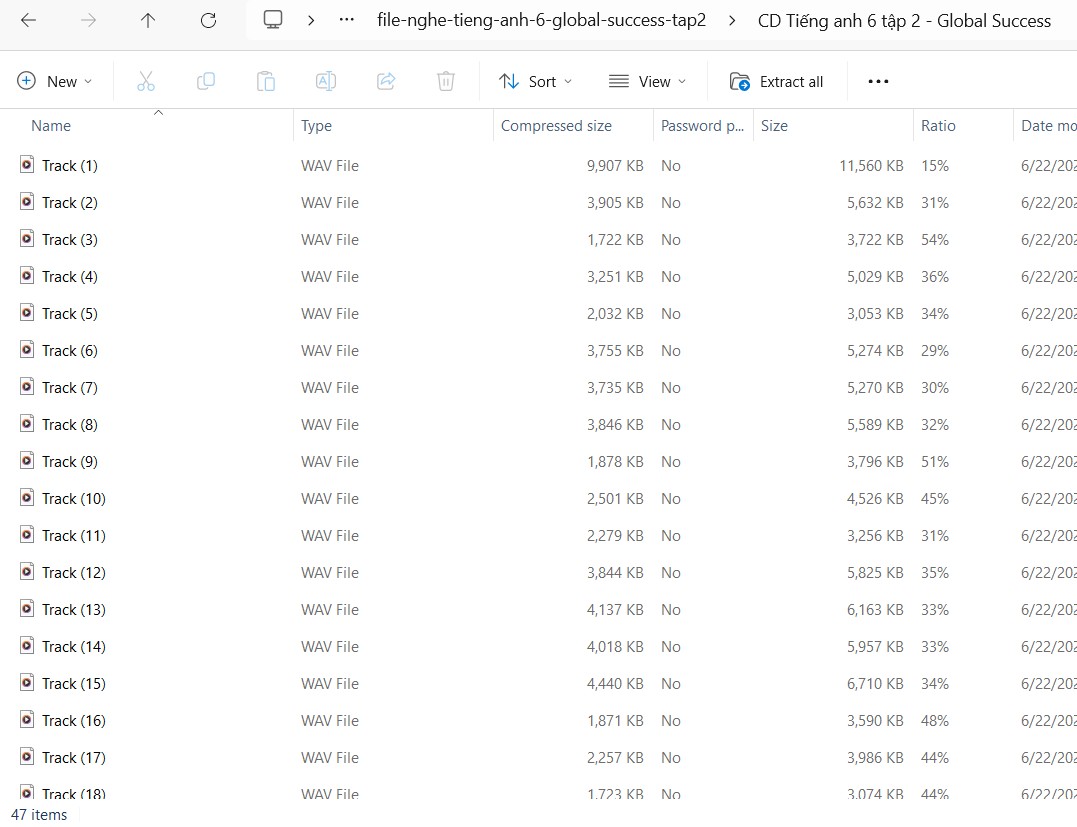
Task: Click the Delete trash bin icon
Action: pyautogui.click(x=446, y=81)
